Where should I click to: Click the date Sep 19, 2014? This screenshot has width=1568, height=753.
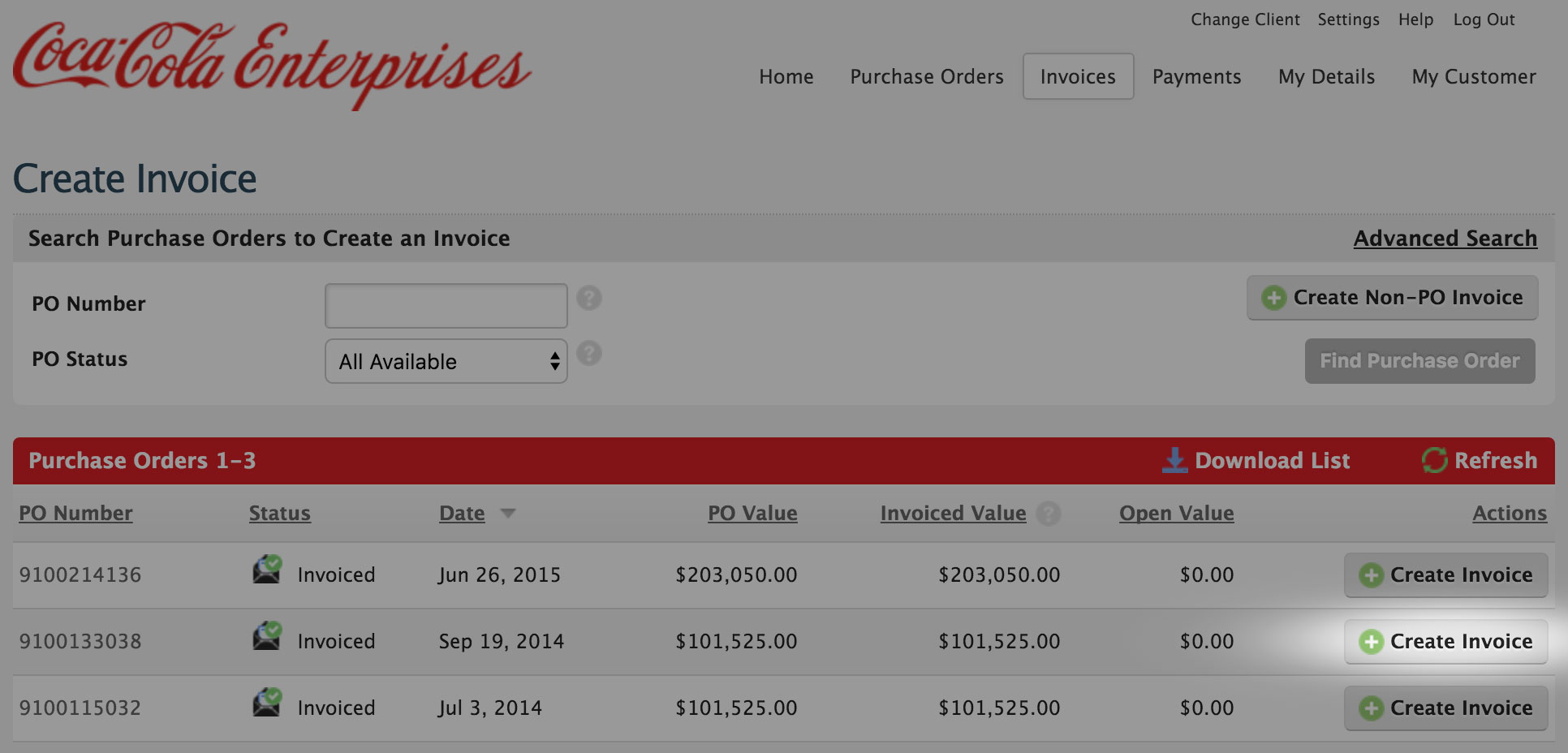coord(501,642)
